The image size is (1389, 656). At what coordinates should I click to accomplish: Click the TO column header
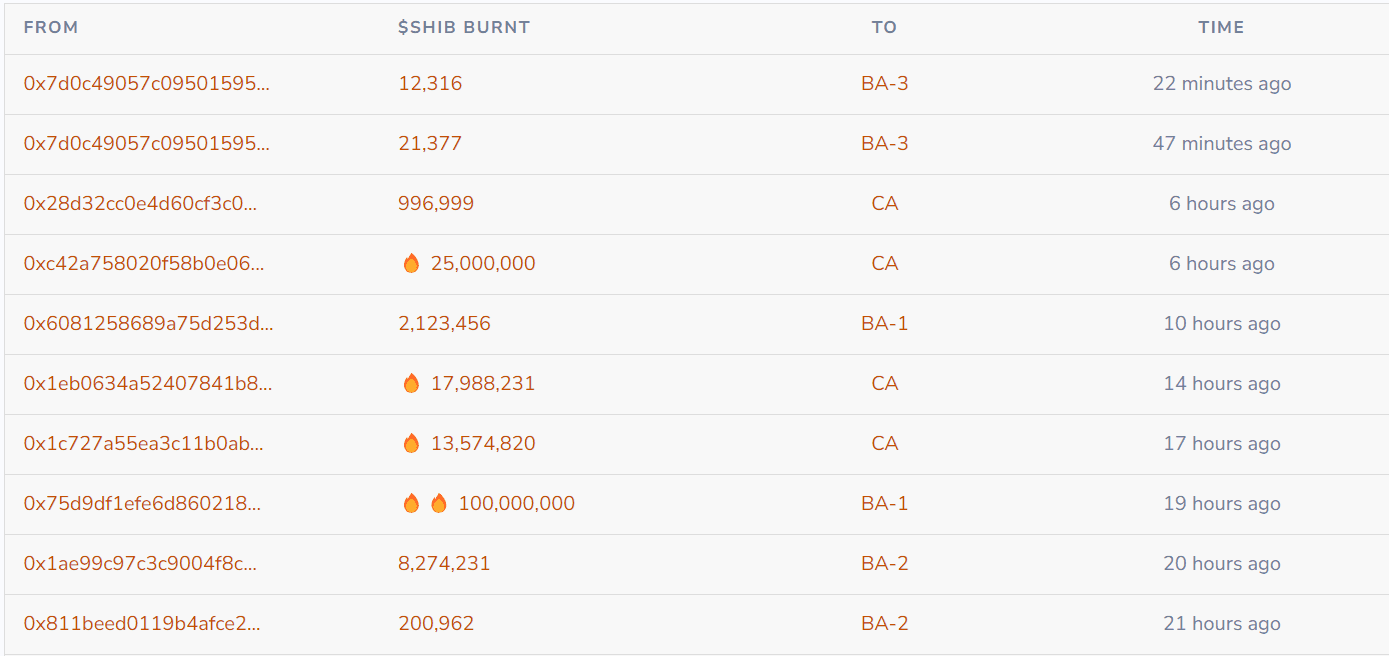coord(884,28)
